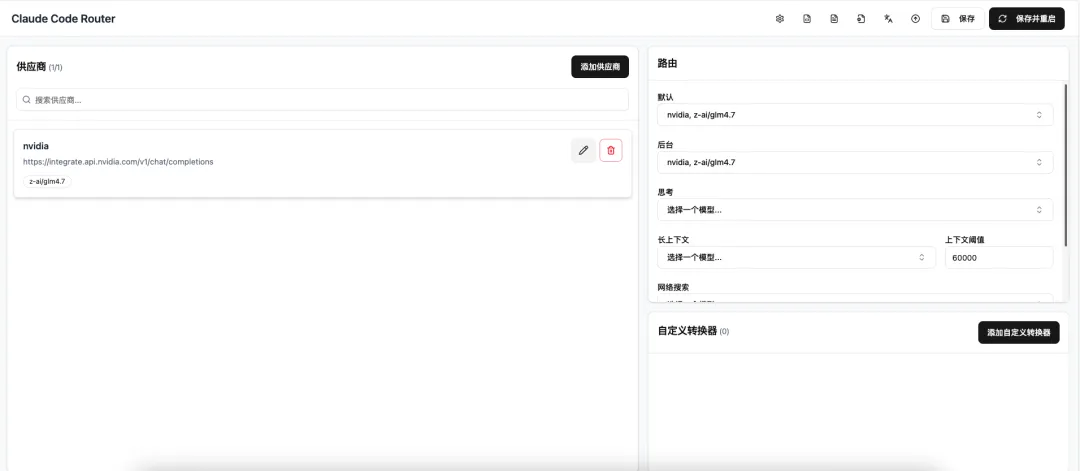Click the 路由 panel vertical scrollbar
The height and width of the screenshot is (471, 1080).
click(1066, 164)
